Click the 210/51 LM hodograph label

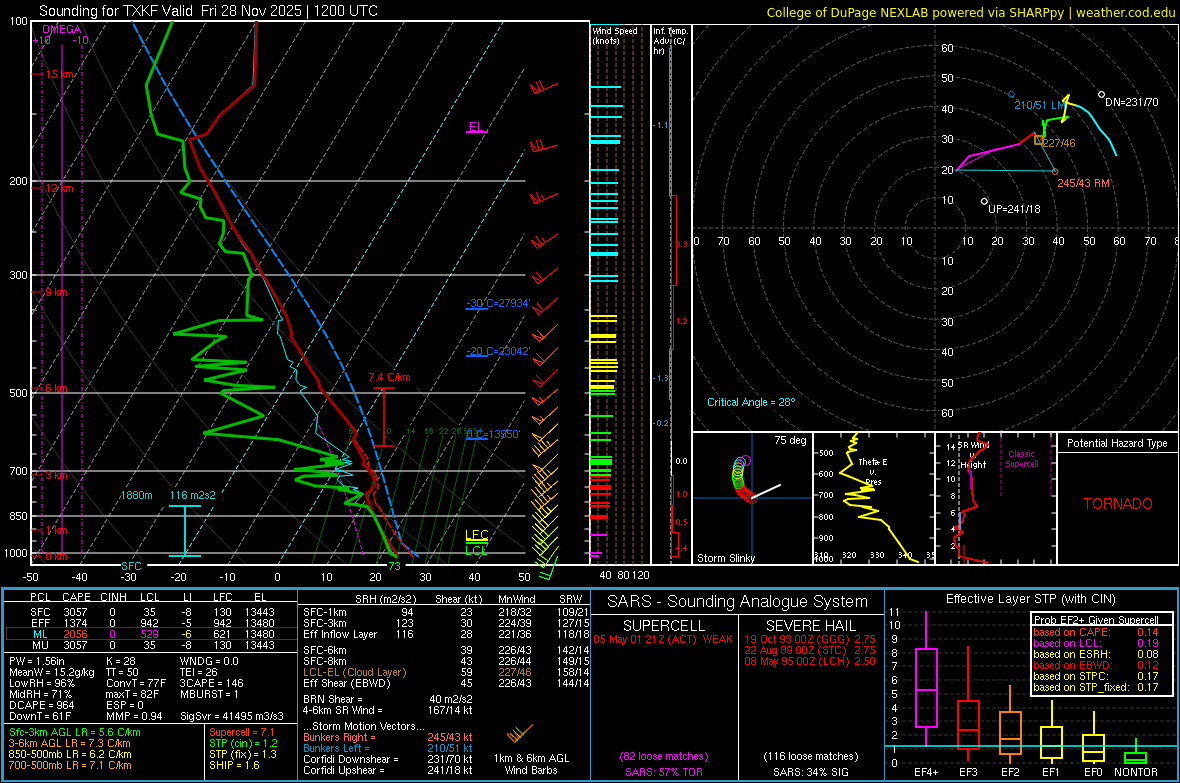[x=1040, y=105]
